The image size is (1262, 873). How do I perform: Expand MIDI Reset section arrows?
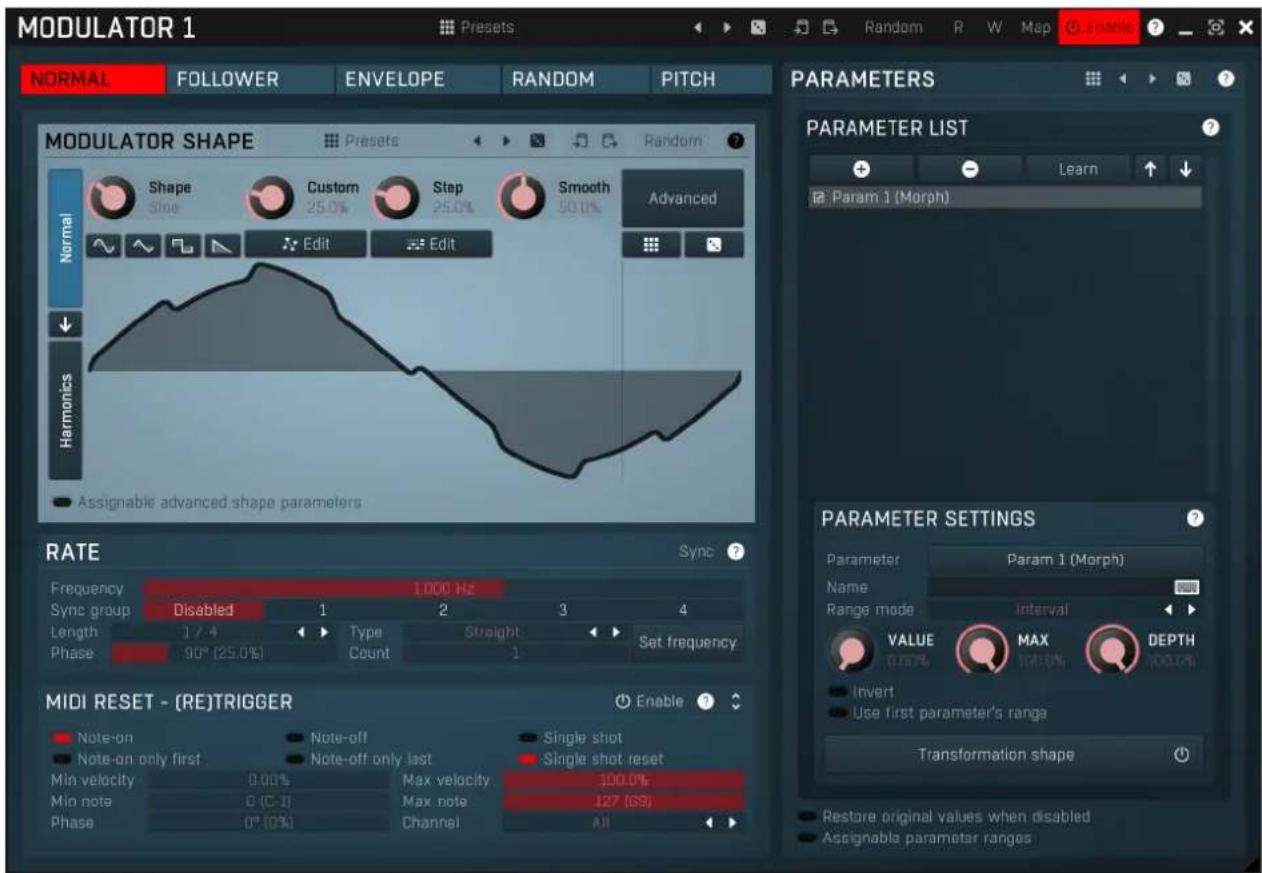click(x=736, y=702)
